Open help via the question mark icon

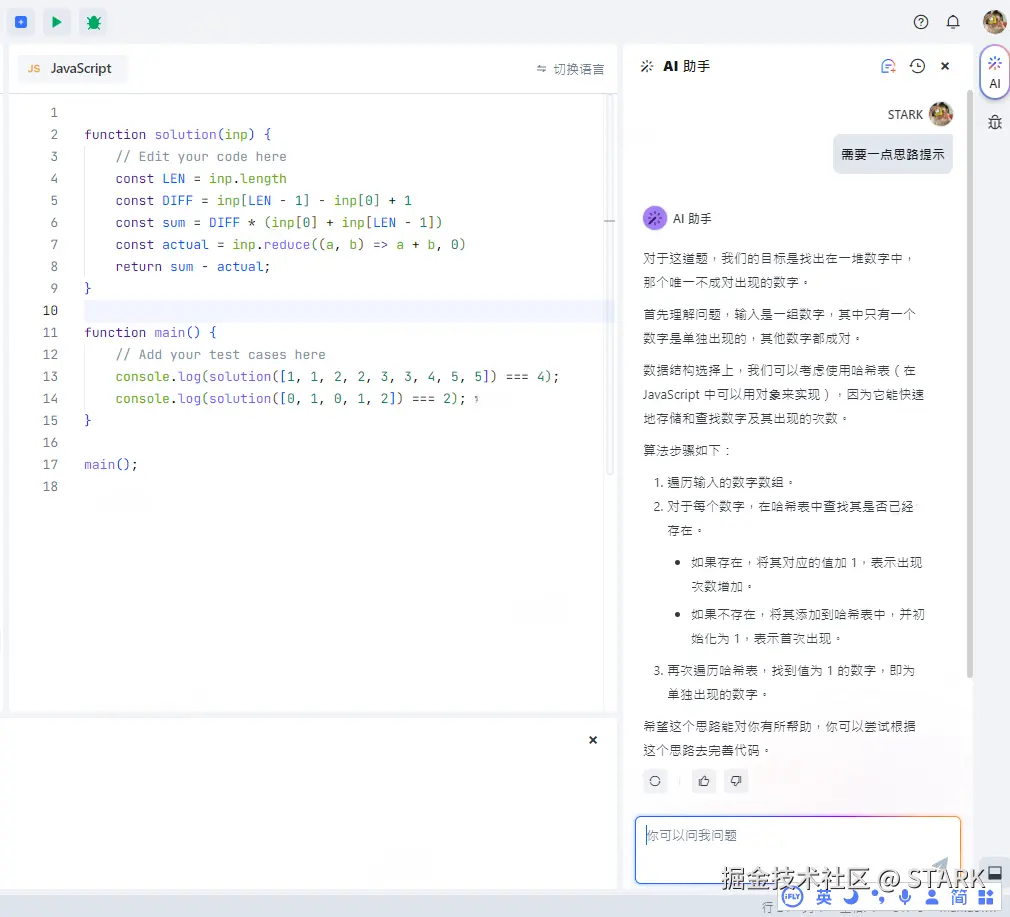(x=920, y=21)
